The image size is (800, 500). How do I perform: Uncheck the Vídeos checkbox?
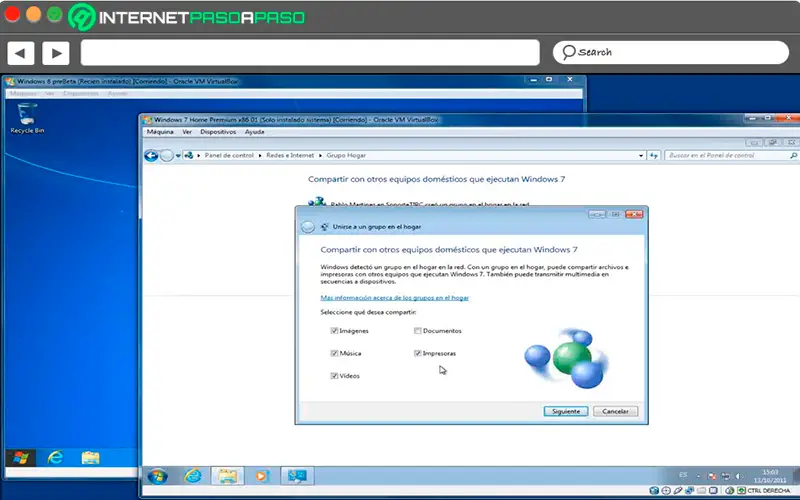pyautogui.click(x=334, y=376)
